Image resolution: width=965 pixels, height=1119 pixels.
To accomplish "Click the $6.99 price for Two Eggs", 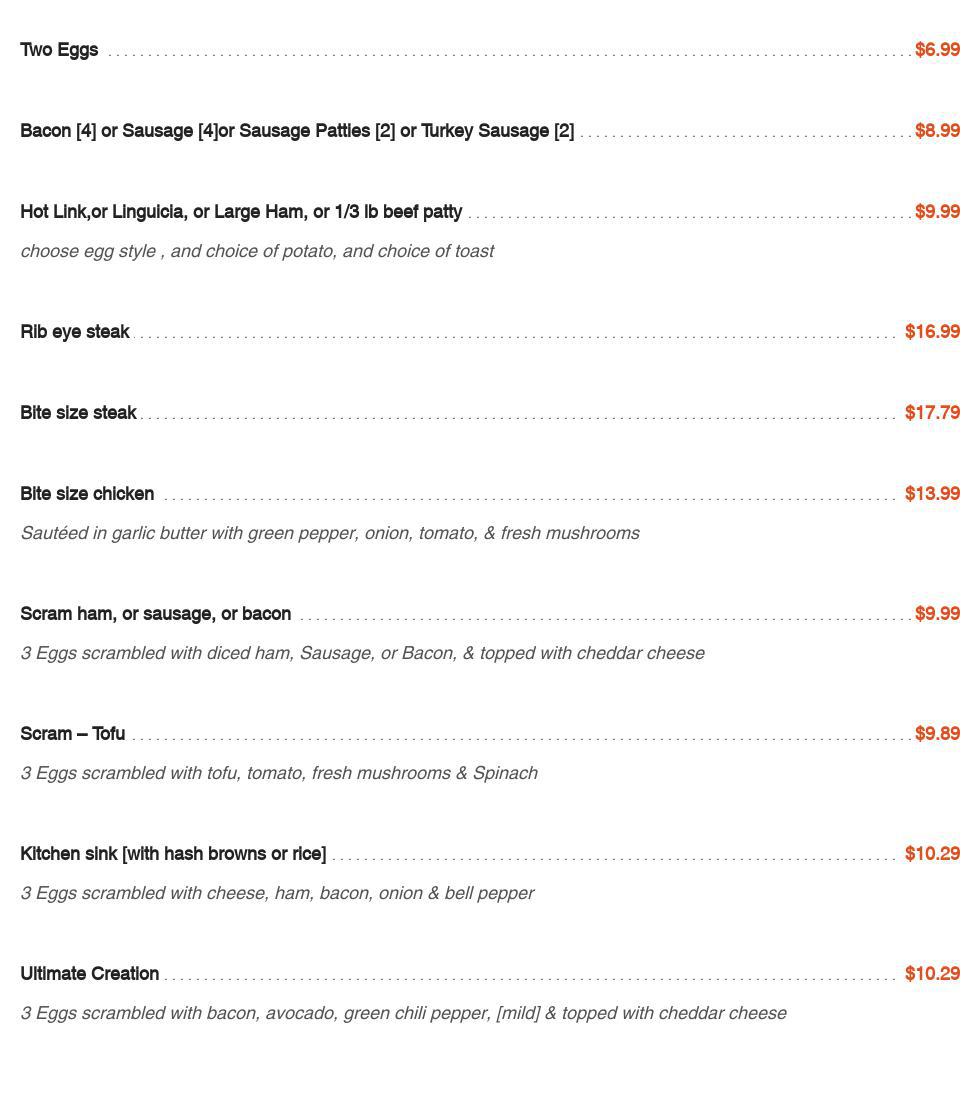I will 937,49.
